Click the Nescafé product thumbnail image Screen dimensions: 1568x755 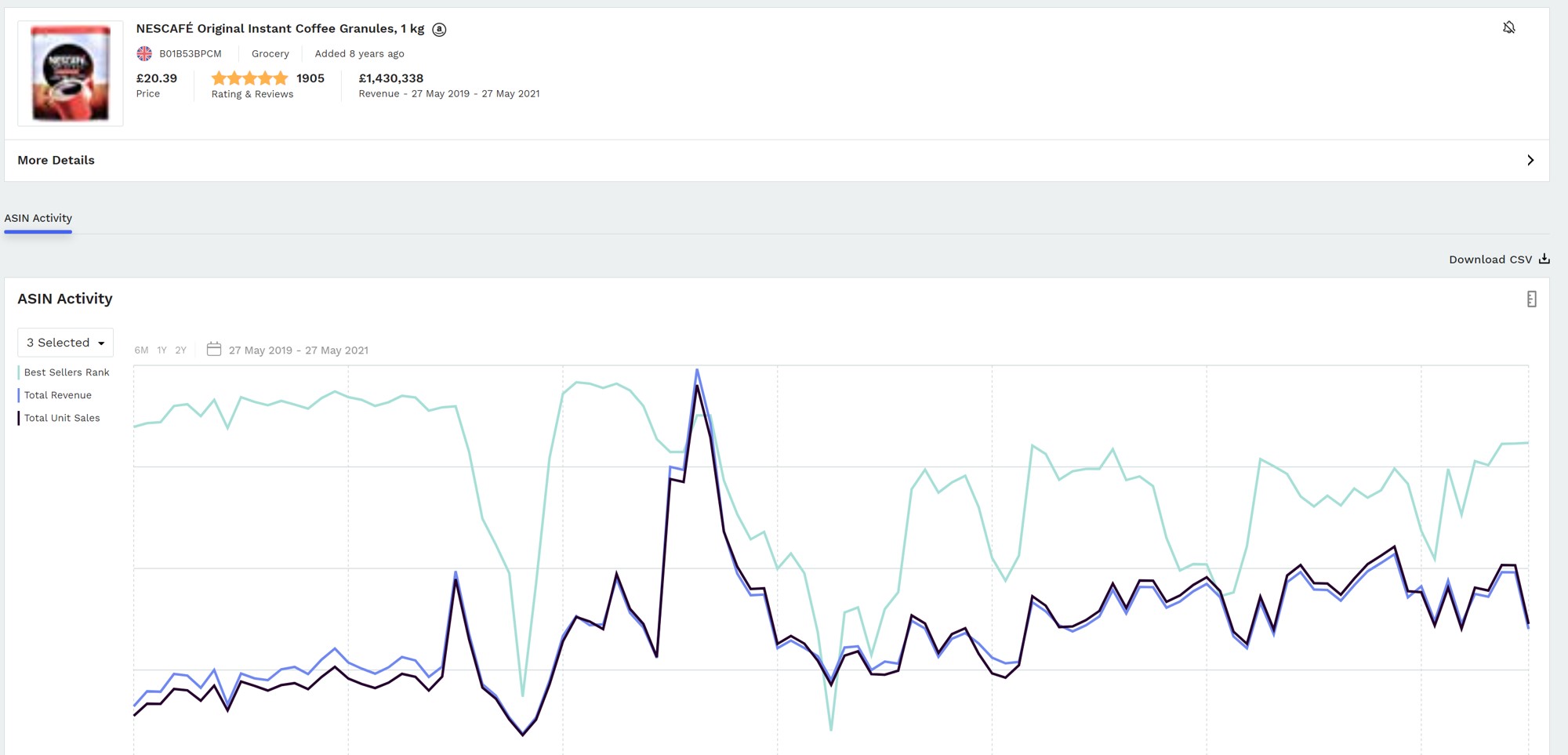(71, 74)
